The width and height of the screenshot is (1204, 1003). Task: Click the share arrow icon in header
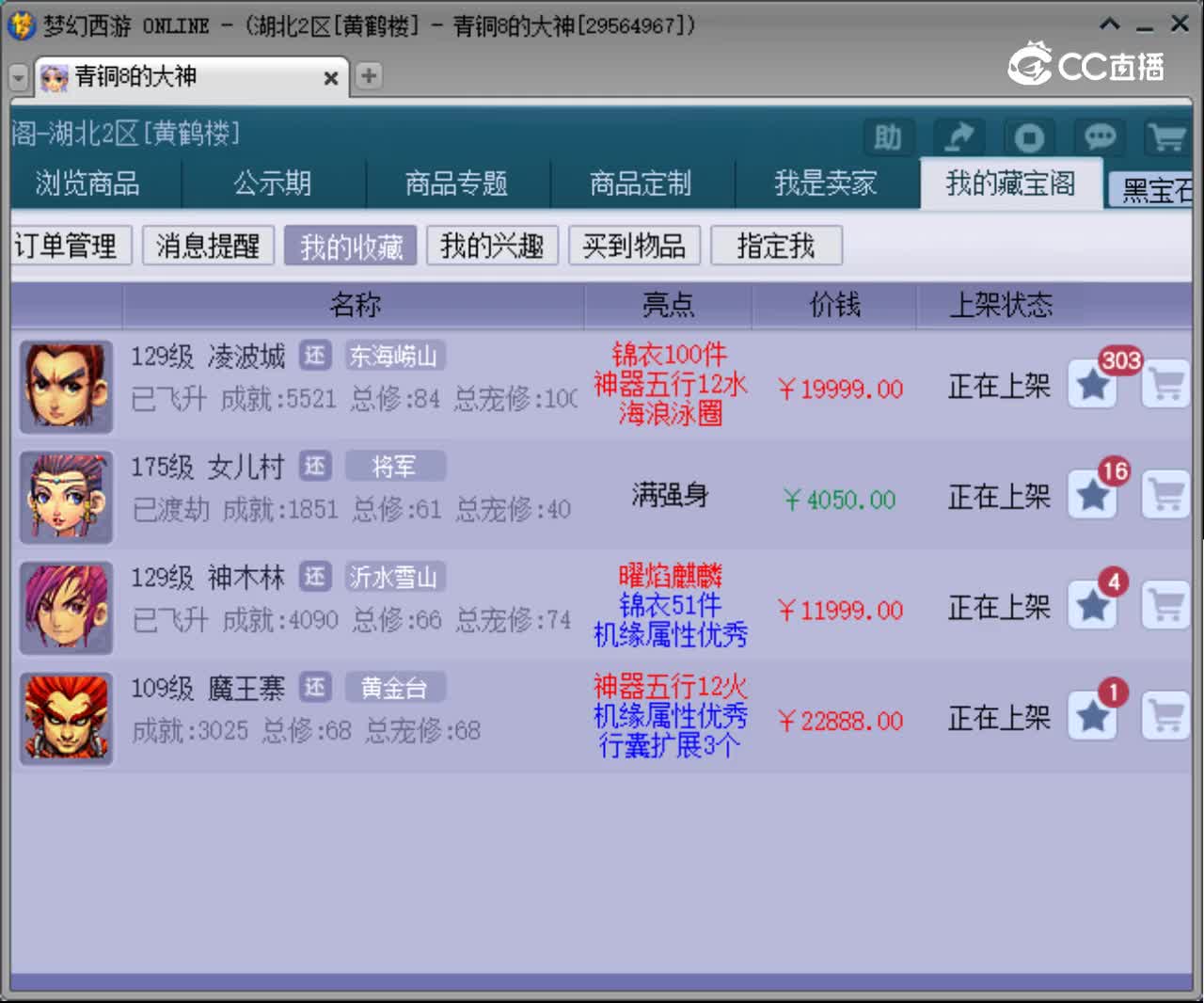point(958,138)
